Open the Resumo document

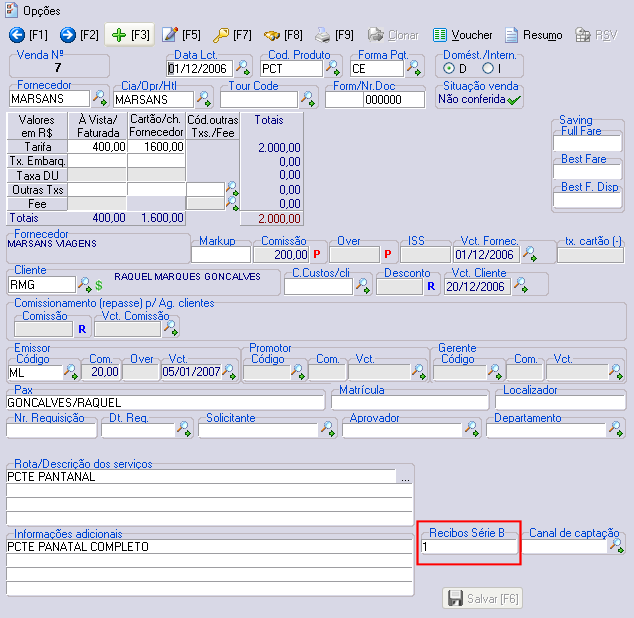[x=534, y=35]
